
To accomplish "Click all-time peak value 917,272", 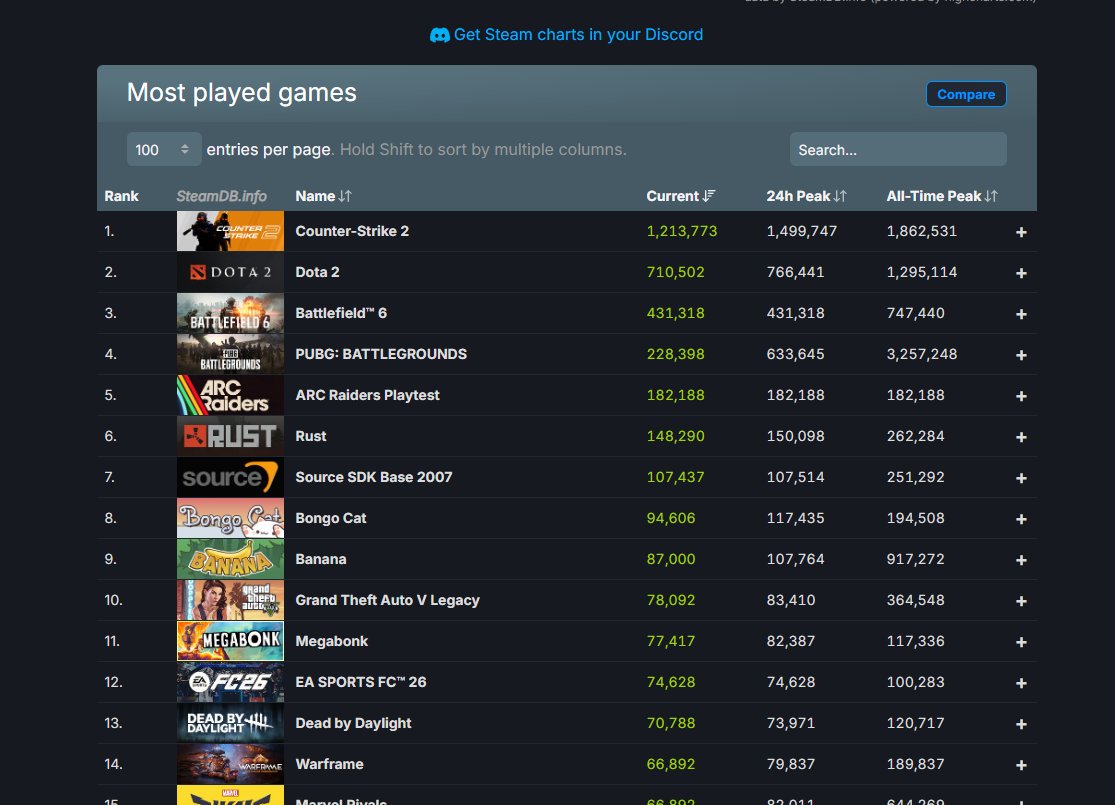I will (915, 559).
